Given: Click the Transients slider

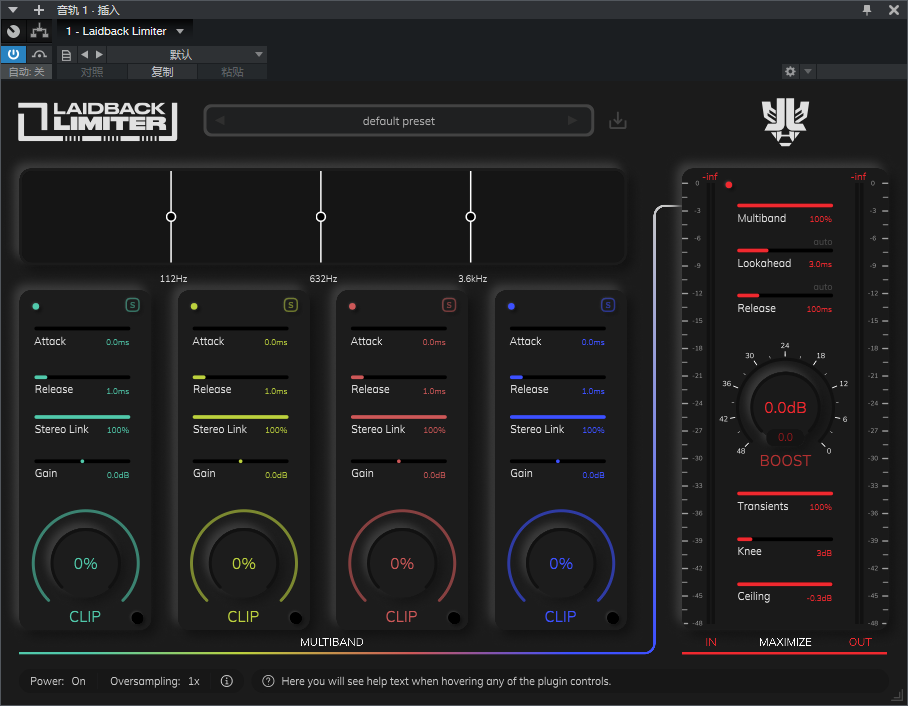Looking at the screenshot, I should (785, 493).
